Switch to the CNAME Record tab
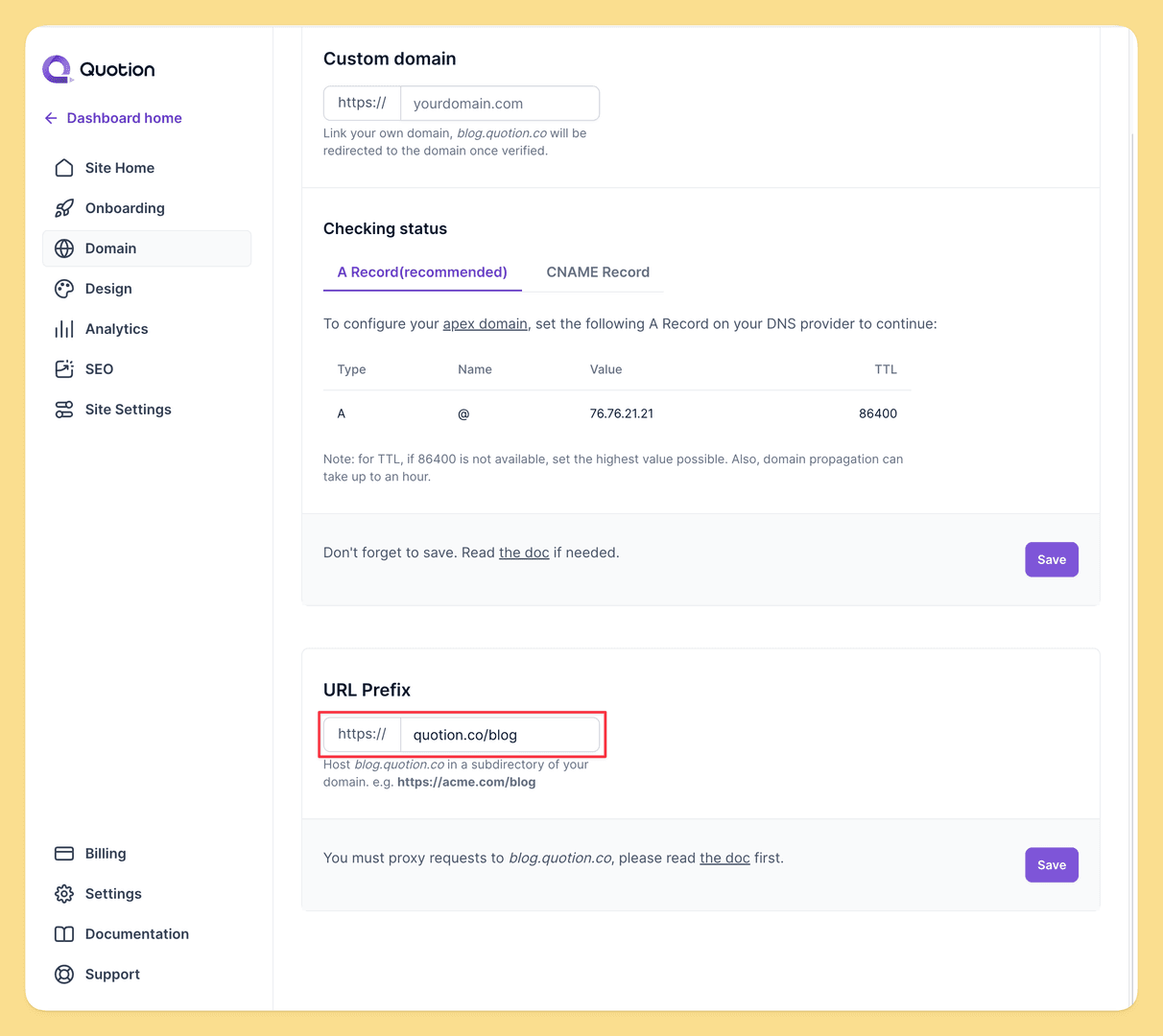The height and width of the screenshot is (1036, 1163). pyautogui.click(x=597, y=271)
